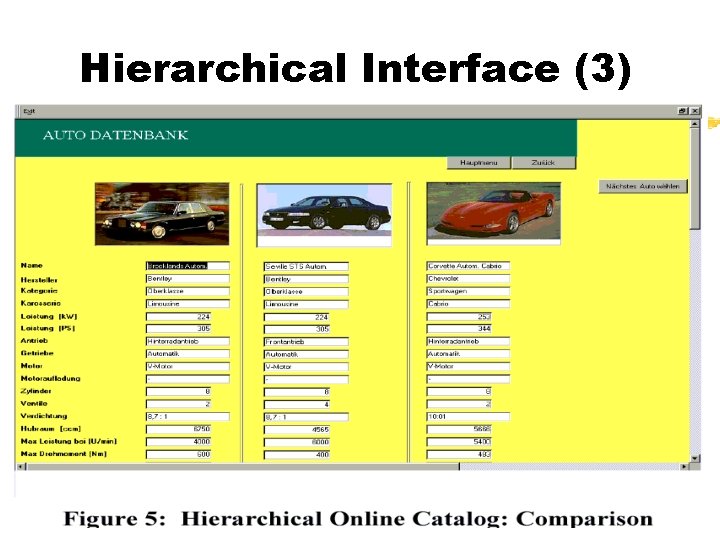Click the 5400 Max Leistung field

tap(459, 441)
